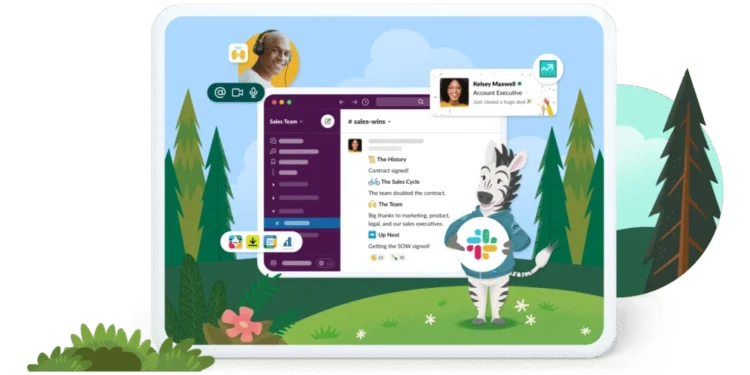750x375 pixels.
Task: Go back with the left arrow
Action: 342,102
